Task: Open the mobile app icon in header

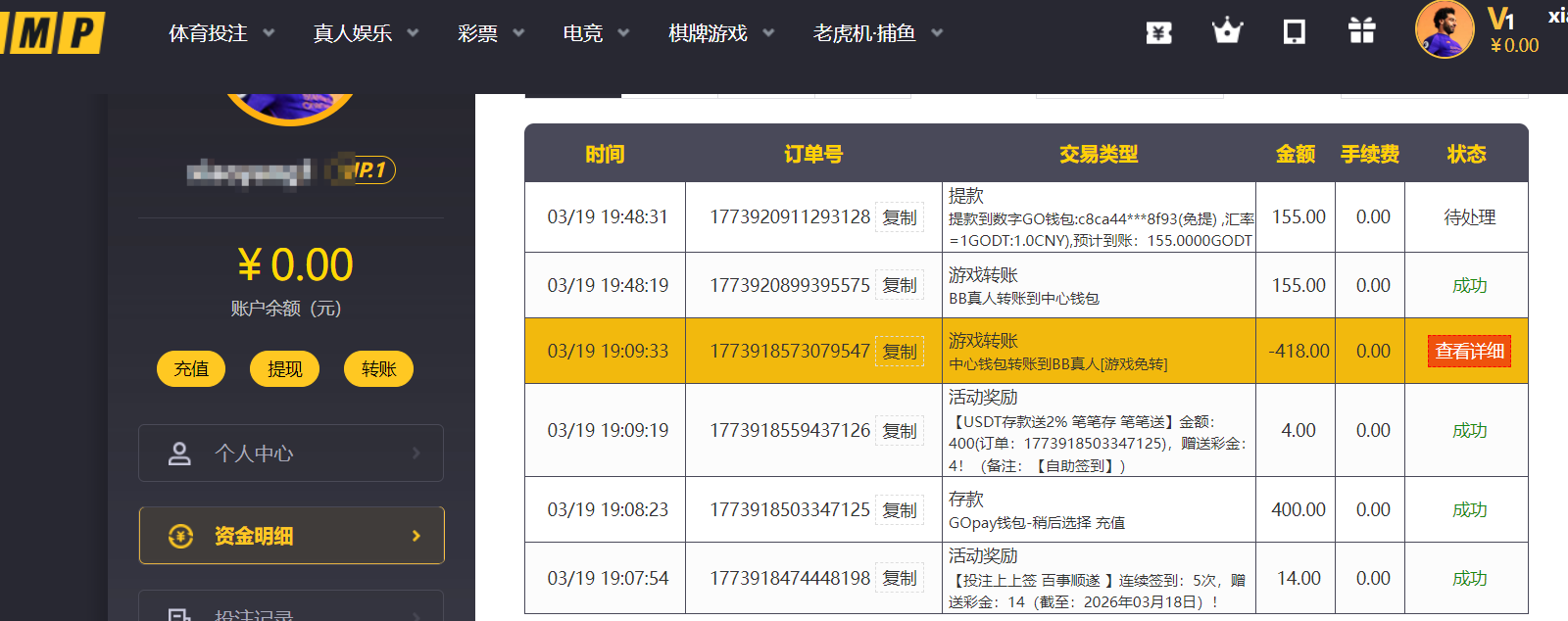Action: [1295, 32]
